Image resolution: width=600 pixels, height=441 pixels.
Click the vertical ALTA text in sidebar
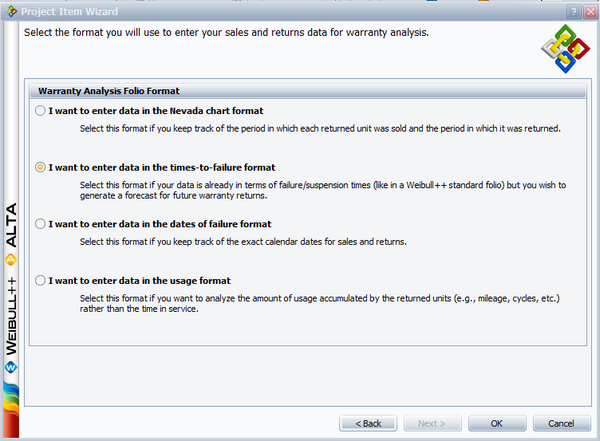11,225
